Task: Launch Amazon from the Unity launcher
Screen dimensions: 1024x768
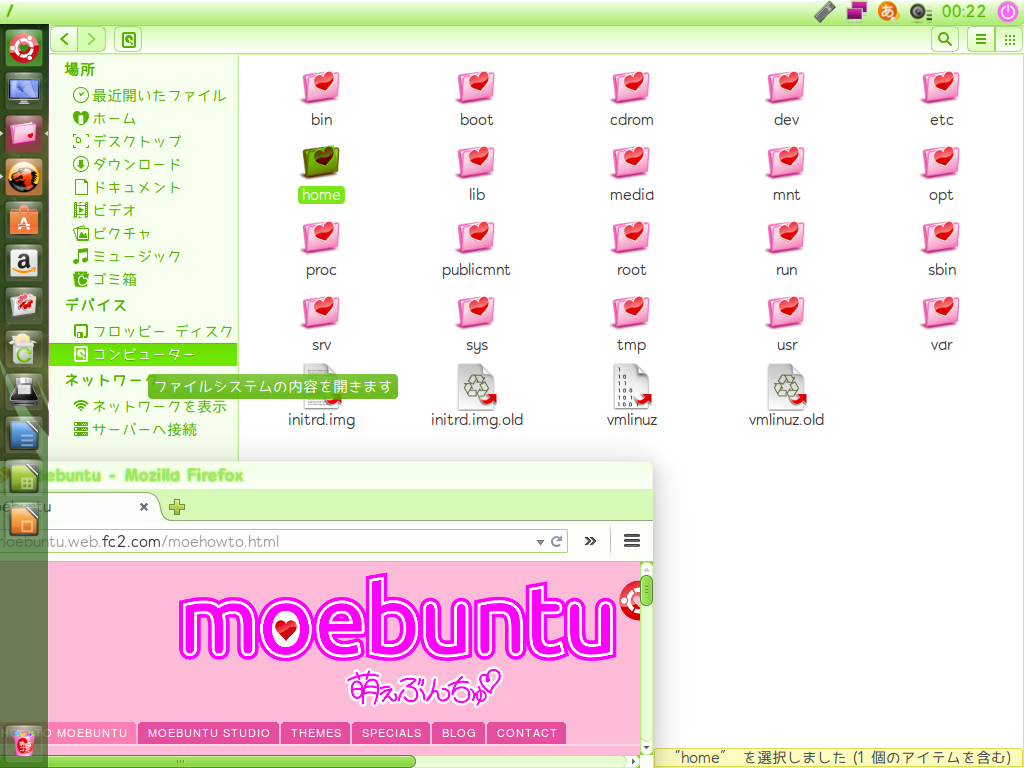Action: tap(24, 263)
